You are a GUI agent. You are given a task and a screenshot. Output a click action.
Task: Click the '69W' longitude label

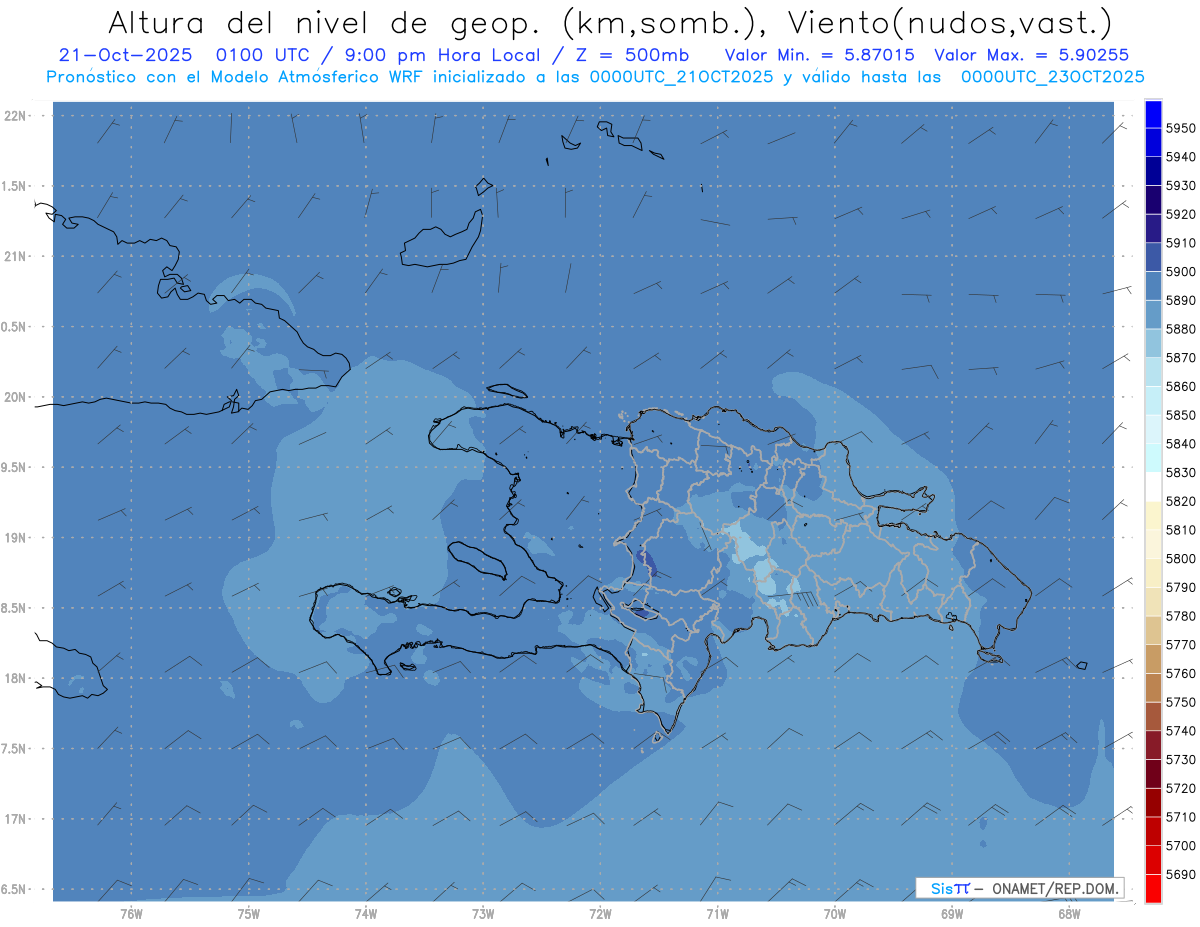tap(952, 914)
